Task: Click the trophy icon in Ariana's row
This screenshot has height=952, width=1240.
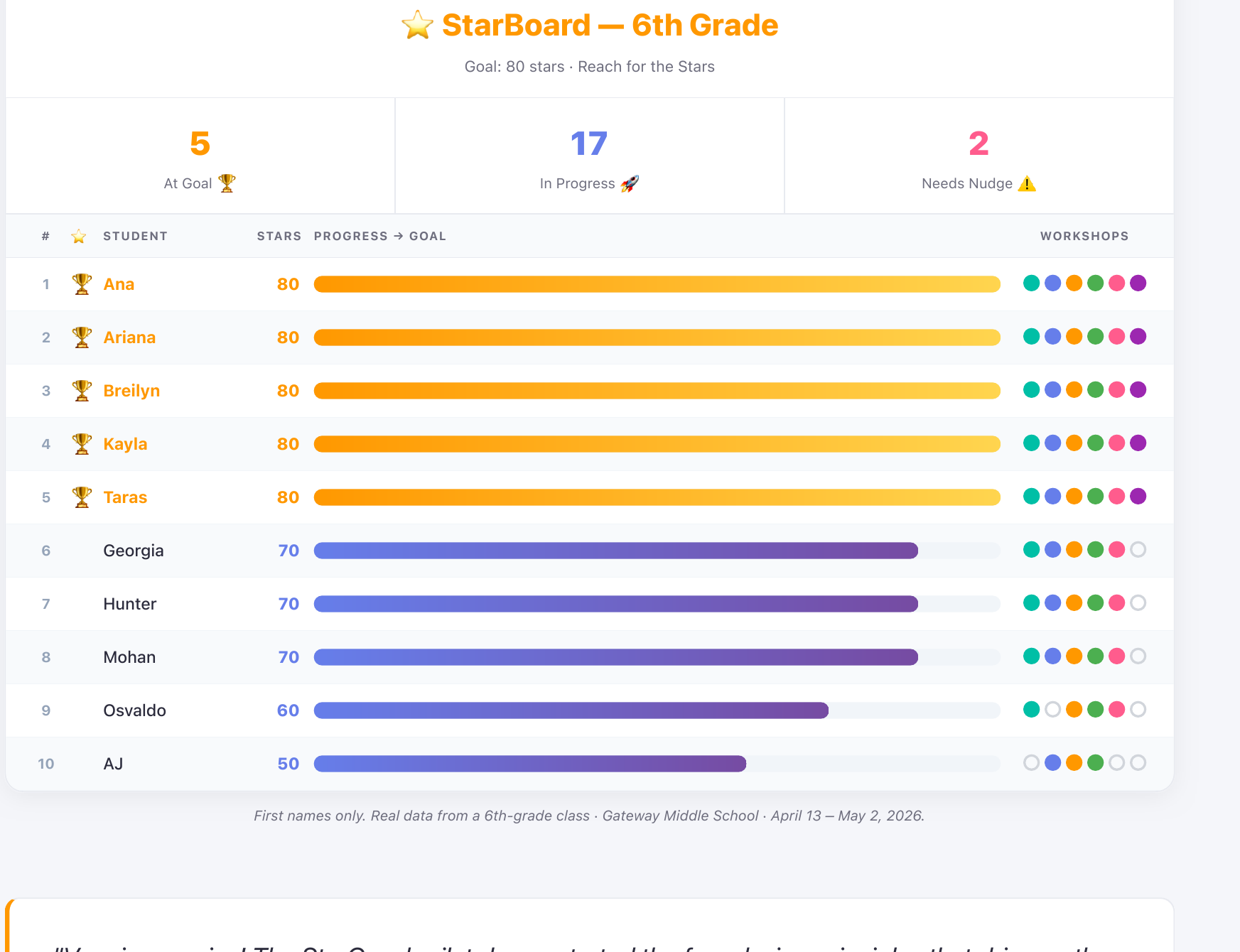Action: click(x=82, y=337)
